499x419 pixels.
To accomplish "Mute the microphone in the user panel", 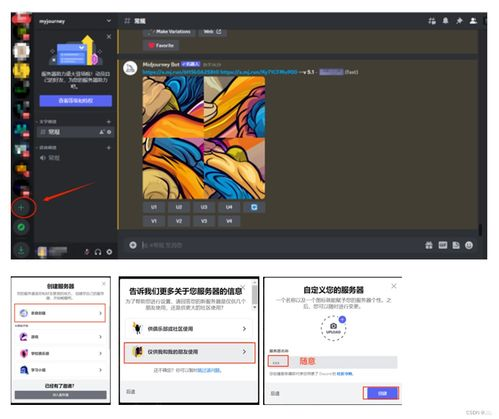I will pyautogui.click(x=87, y=252).
